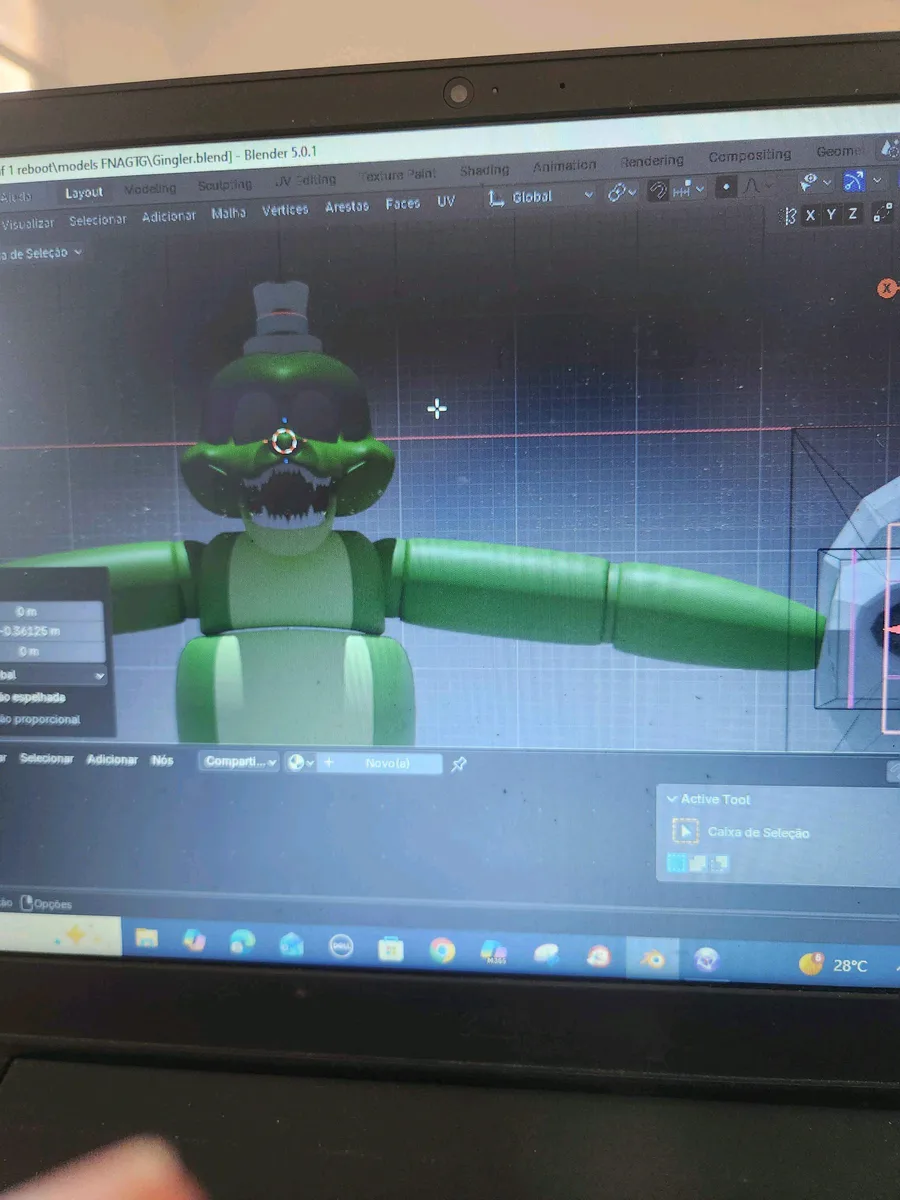Collapse the Active Tool panel
This screenshot has width=900, height=1200.
672,800
